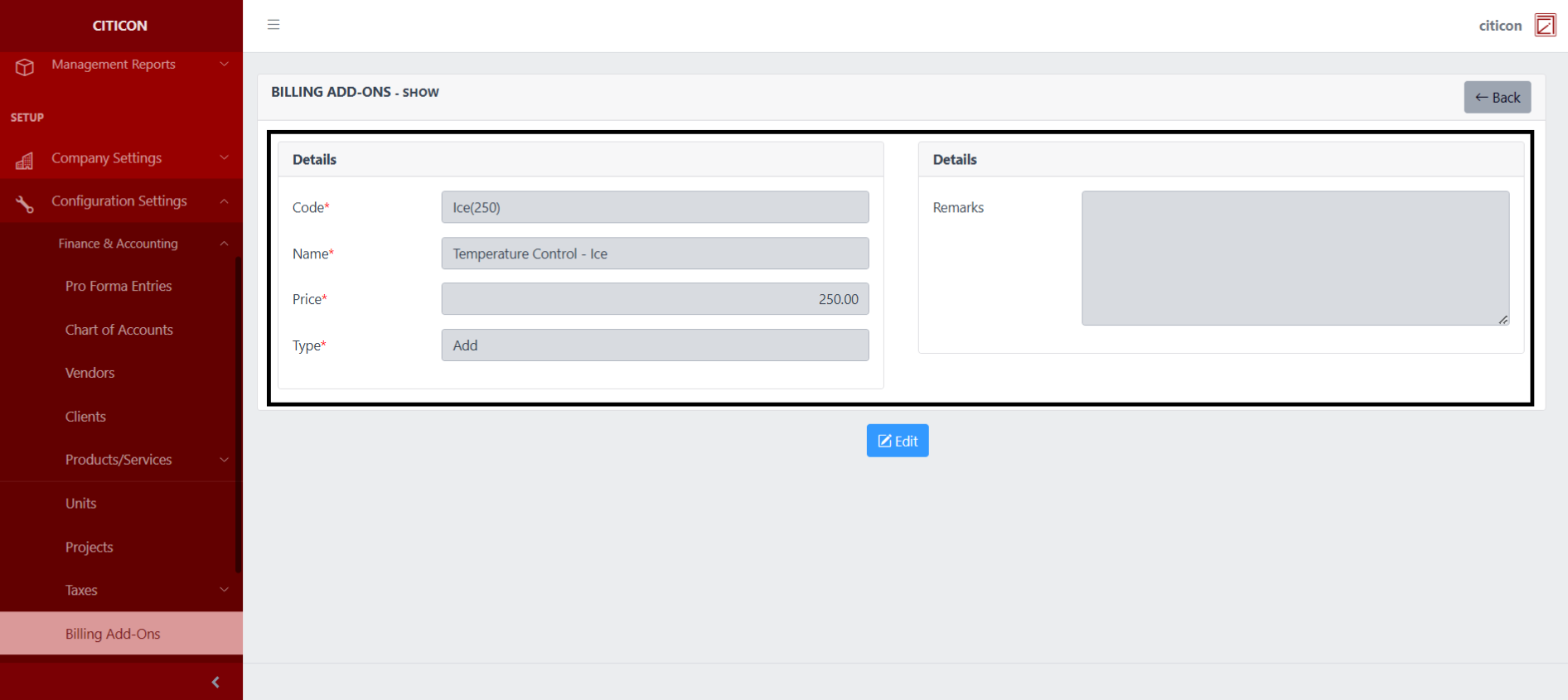Image resolution: width=1568 pixels, height=700 pixels.
Task: Expand the Company Settings chevron
Action: pos(224,158)
